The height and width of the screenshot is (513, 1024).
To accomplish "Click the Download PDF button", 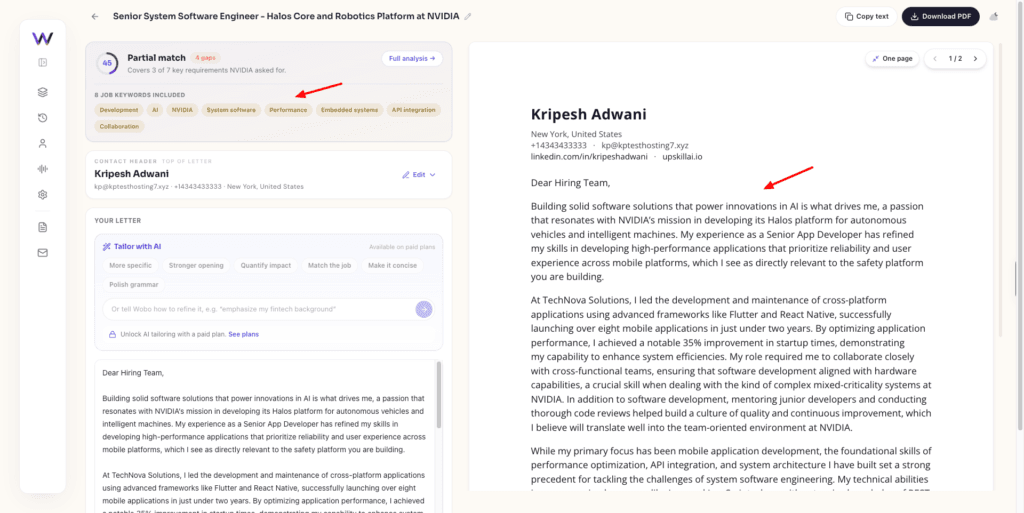I will (940, 16).
